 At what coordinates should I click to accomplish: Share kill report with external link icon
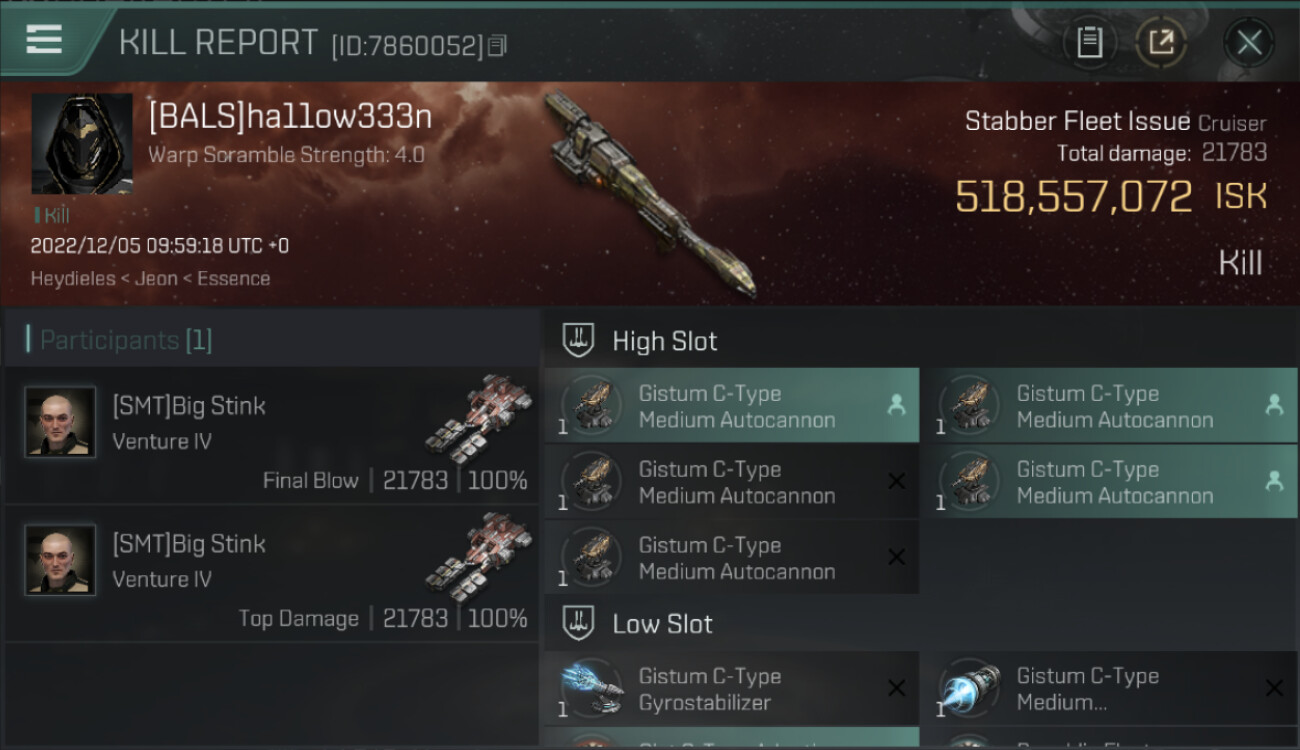click(x=1161, y=42)
